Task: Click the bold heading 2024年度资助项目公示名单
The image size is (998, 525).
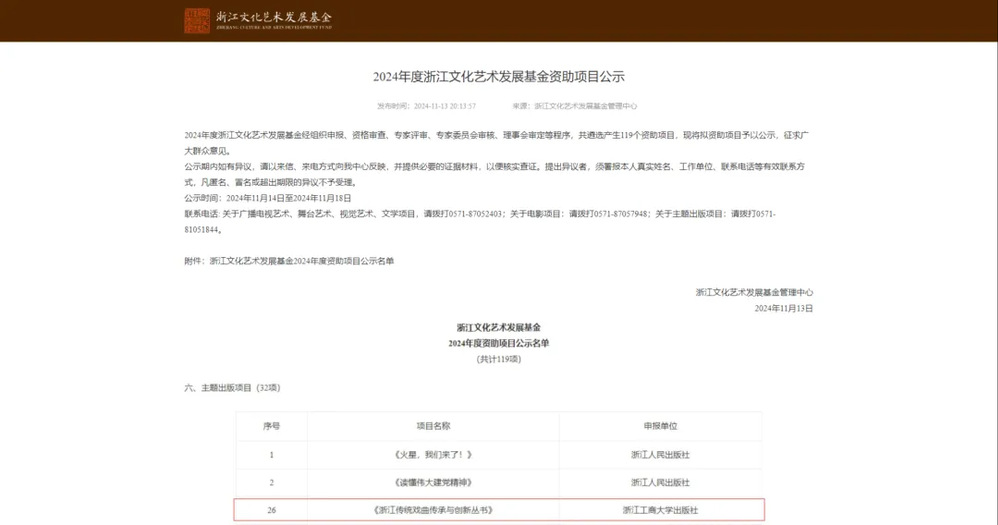Action: point(498,344)
